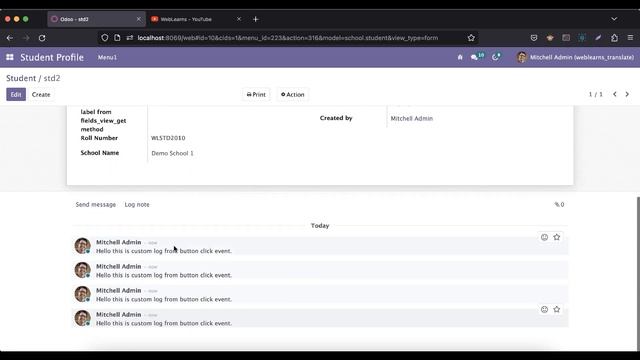Open the browser hamburger menu
Screen dimensions: 640x360
point(630,38)
